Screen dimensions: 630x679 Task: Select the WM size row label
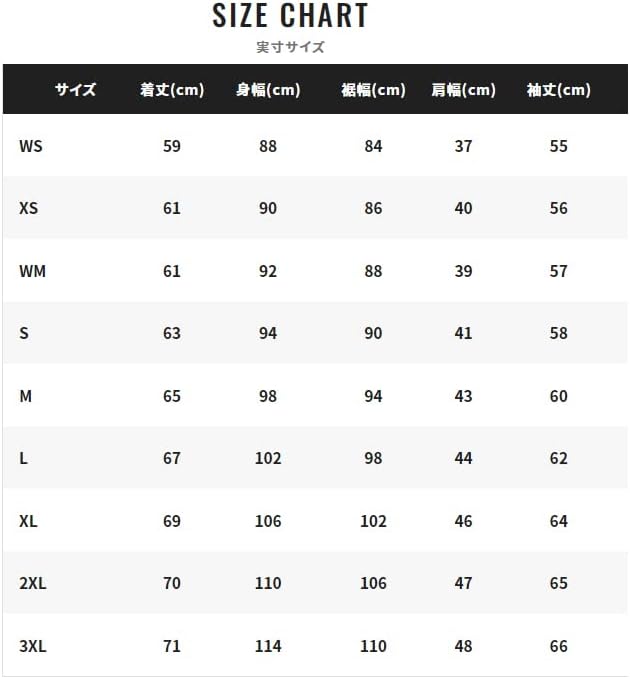point(32,271)
